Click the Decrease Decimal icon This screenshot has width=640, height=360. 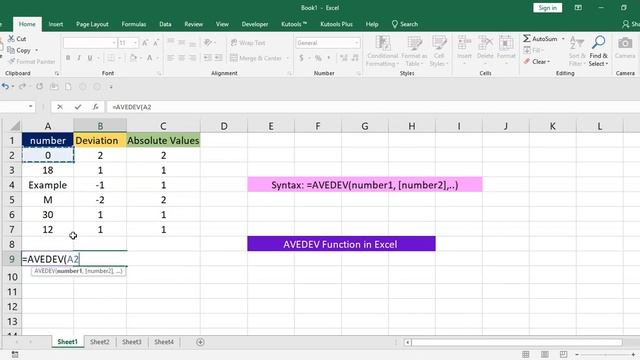tap(355, 58)
